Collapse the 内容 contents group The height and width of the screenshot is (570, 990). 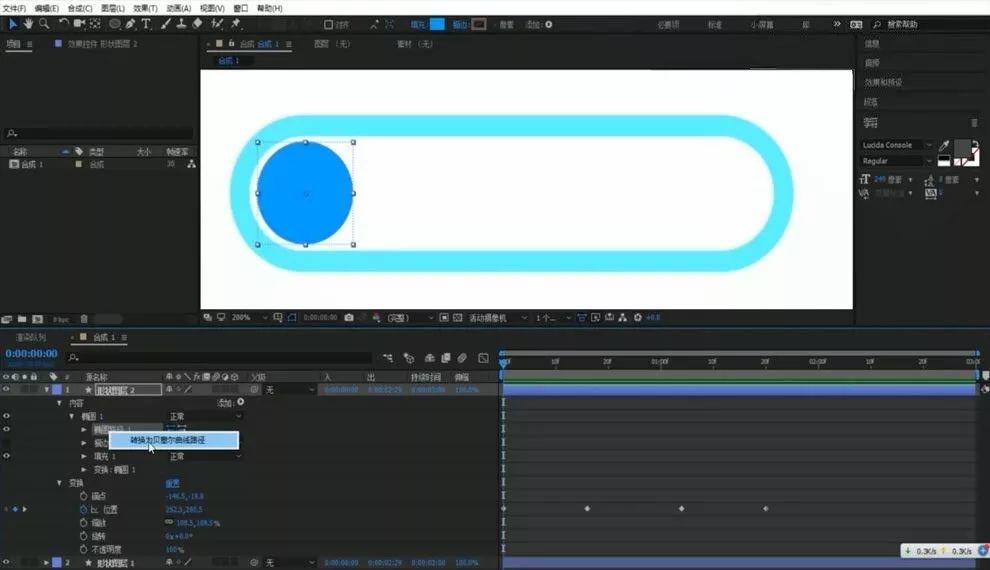(x=59, y=403)
